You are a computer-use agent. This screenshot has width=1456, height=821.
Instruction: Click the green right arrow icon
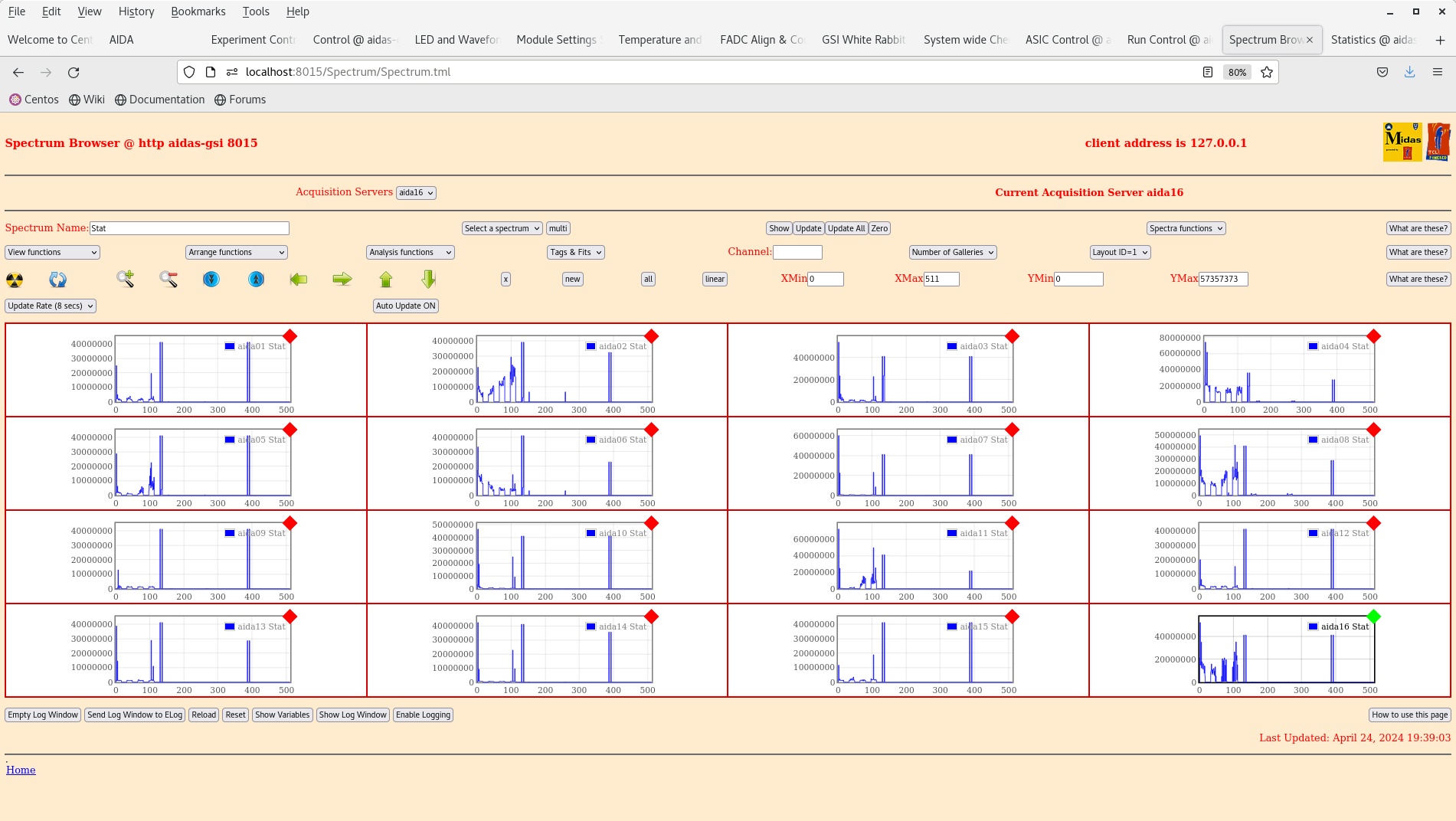(342, 280)
